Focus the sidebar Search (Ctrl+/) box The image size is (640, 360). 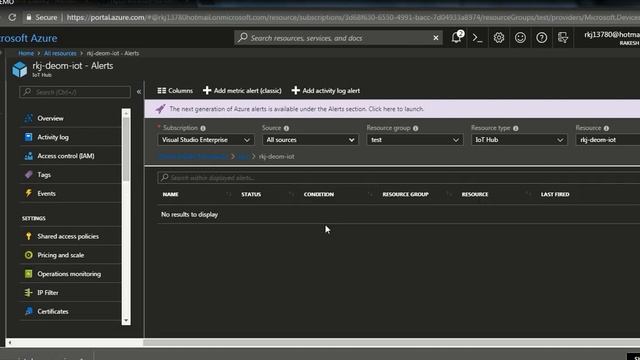75,92
